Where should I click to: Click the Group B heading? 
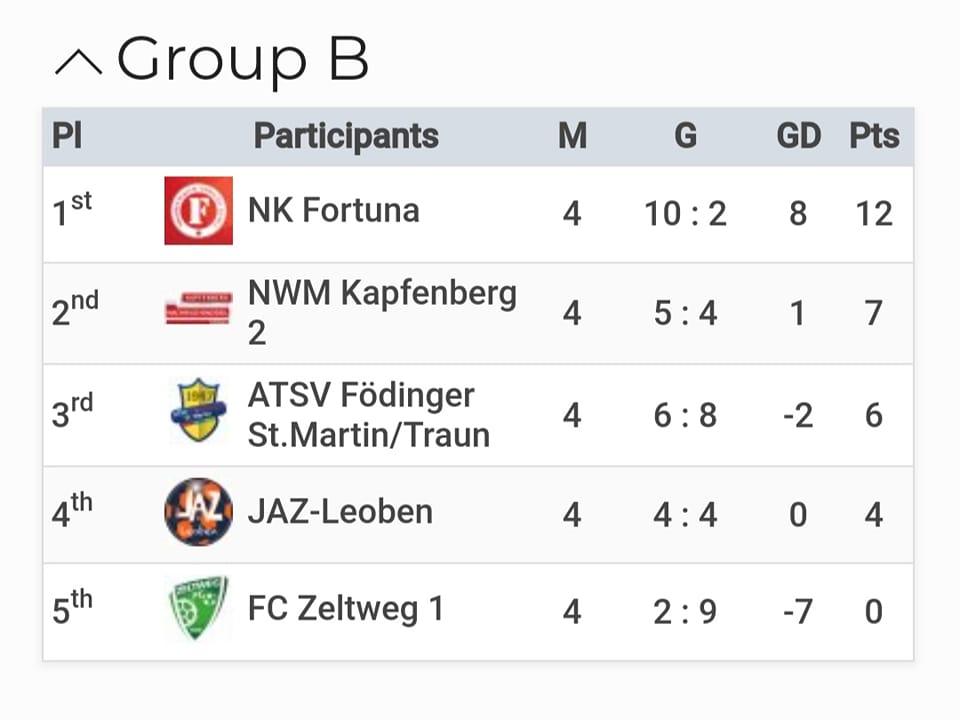pyautogui.click(x=242, y=59)
